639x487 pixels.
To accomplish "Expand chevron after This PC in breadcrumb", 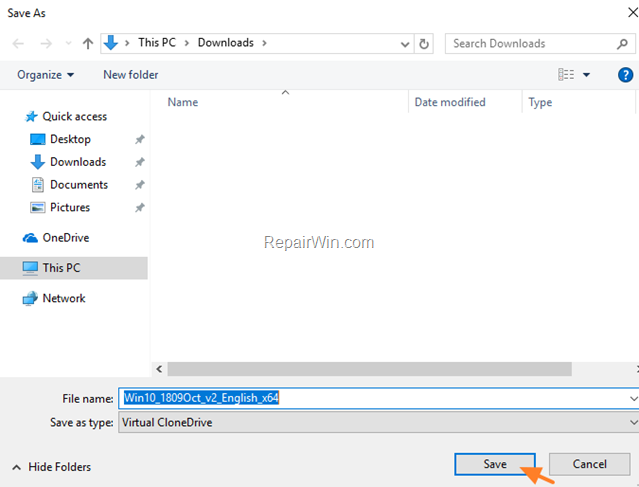I will tap(187, 43).
